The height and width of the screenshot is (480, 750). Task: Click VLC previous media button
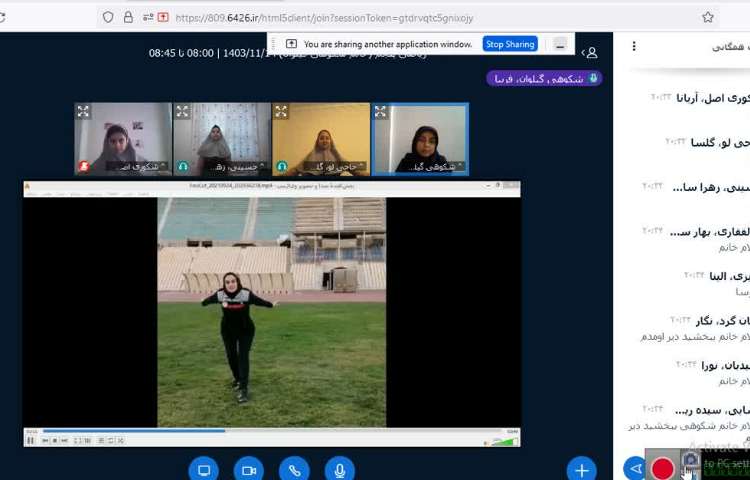pyautogui.click(x=45, y=440)
